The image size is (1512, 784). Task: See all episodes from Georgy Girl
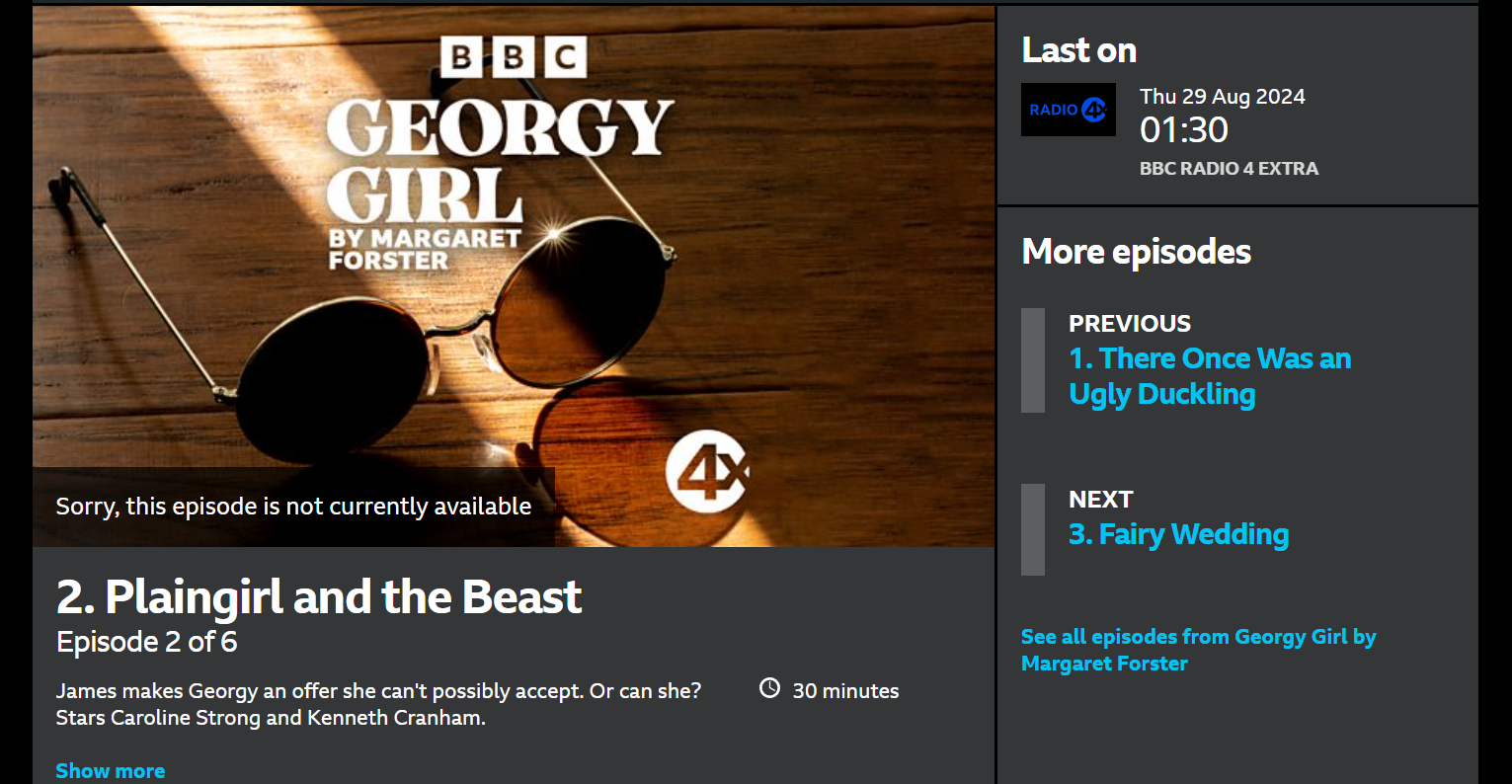coord(1198,650)
